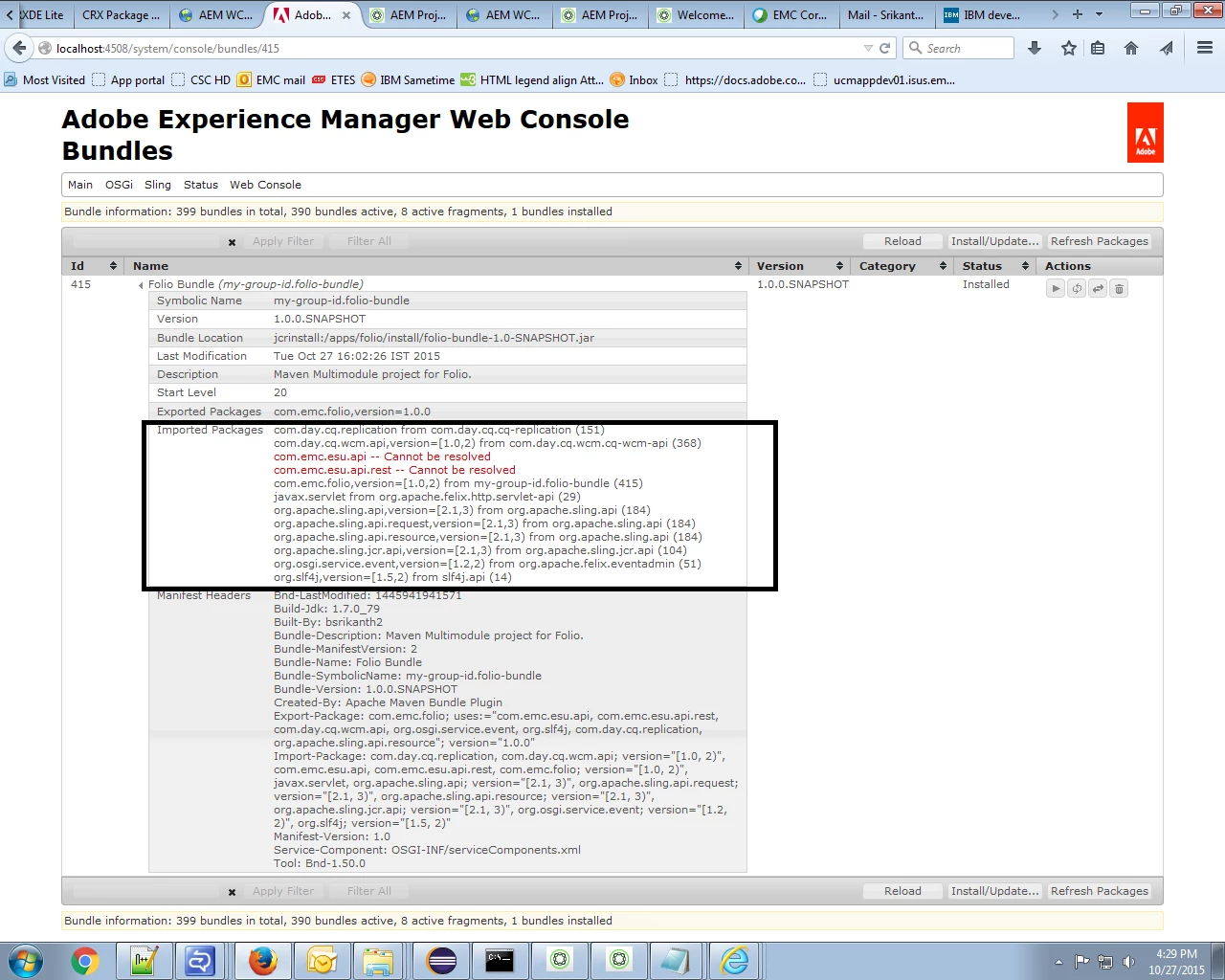This screenshot has height=980, width=1225.
Task: Click bottom Refresh Packages button
Action: (1099, 891)
